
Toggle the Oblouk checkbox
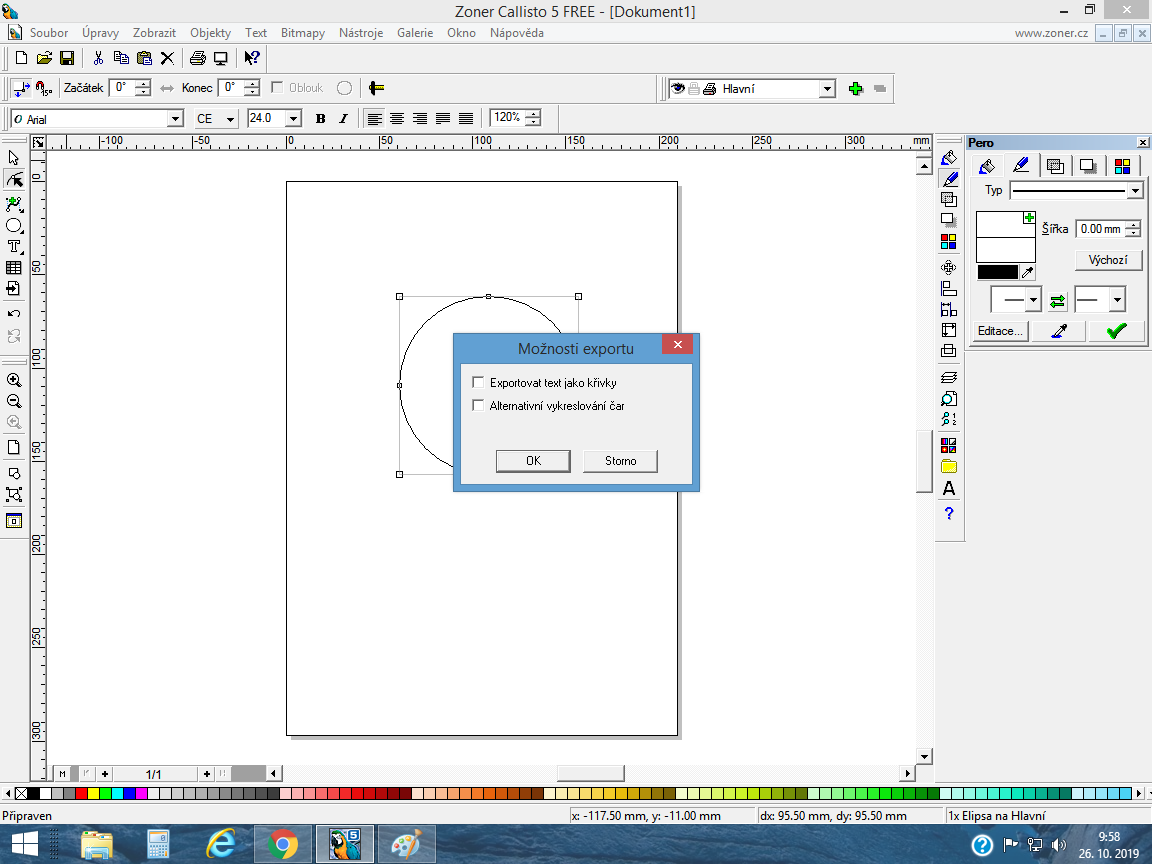[x=277, y=88]
